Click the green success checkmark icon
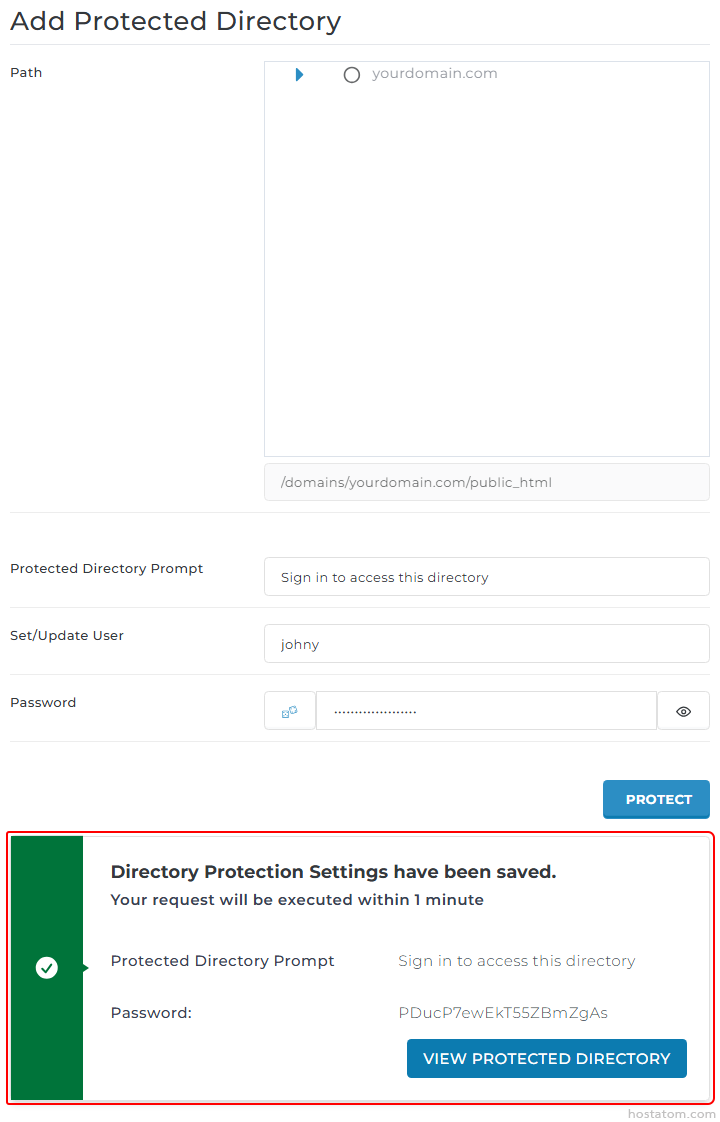The image size is (720, 1122). (47, 968)
